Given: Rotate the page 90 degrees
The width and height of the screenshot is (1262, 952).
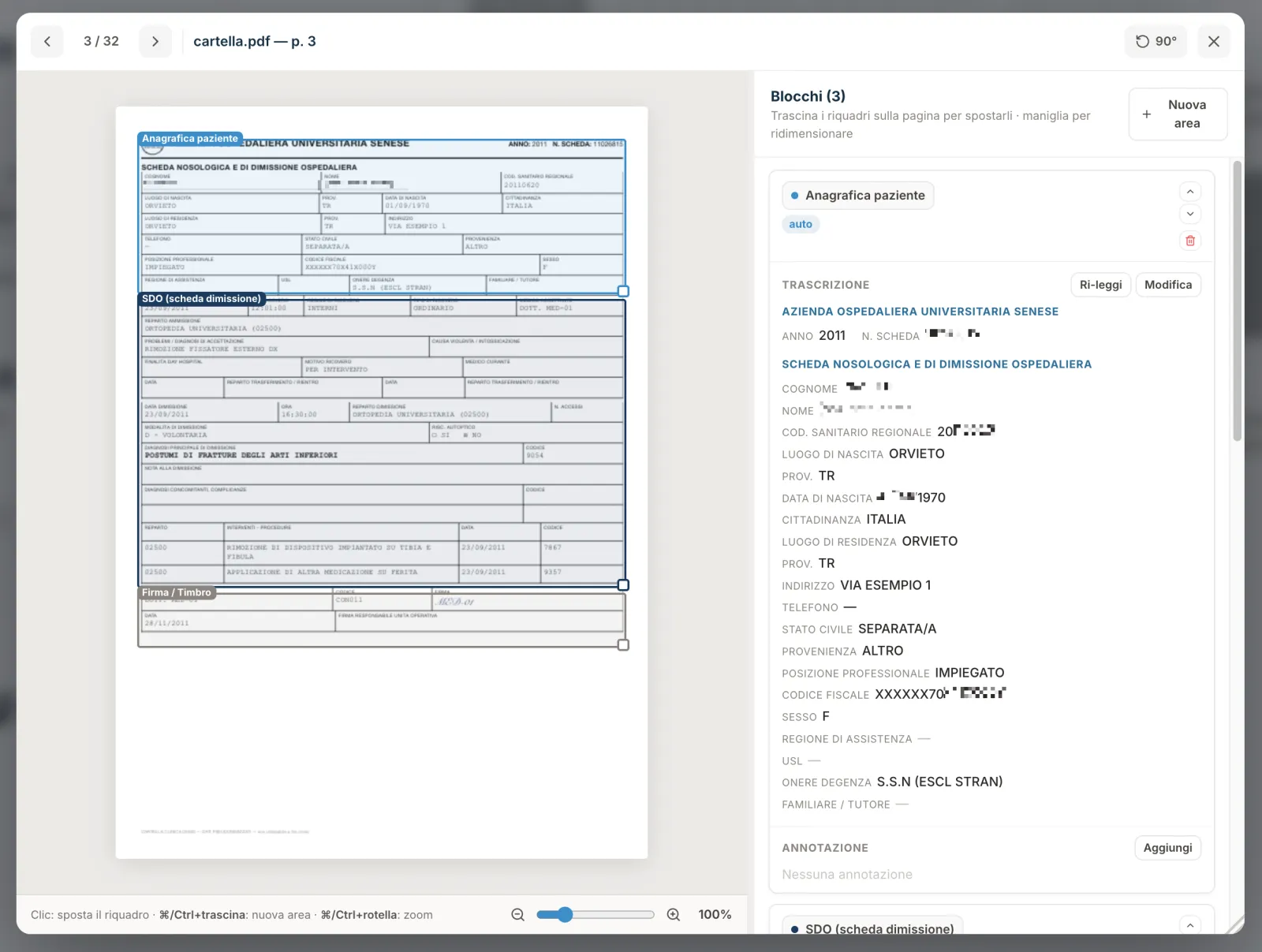Looking at the screenshot, I should click(x=1156, y=41).
